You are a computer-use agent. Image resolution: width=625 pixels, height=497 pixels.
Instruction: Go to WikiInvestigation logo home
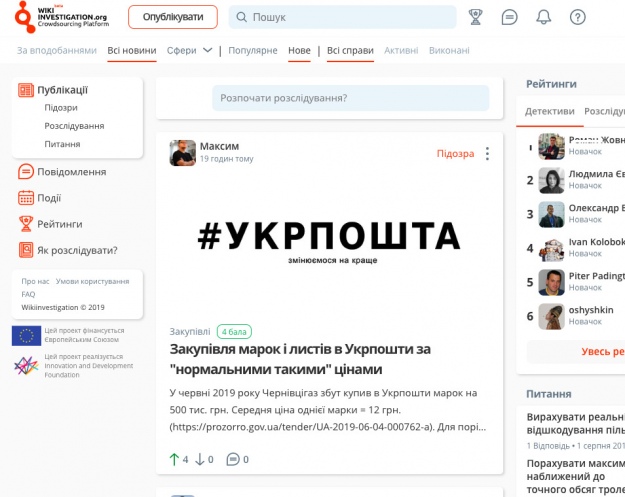(x=61, y=17)
